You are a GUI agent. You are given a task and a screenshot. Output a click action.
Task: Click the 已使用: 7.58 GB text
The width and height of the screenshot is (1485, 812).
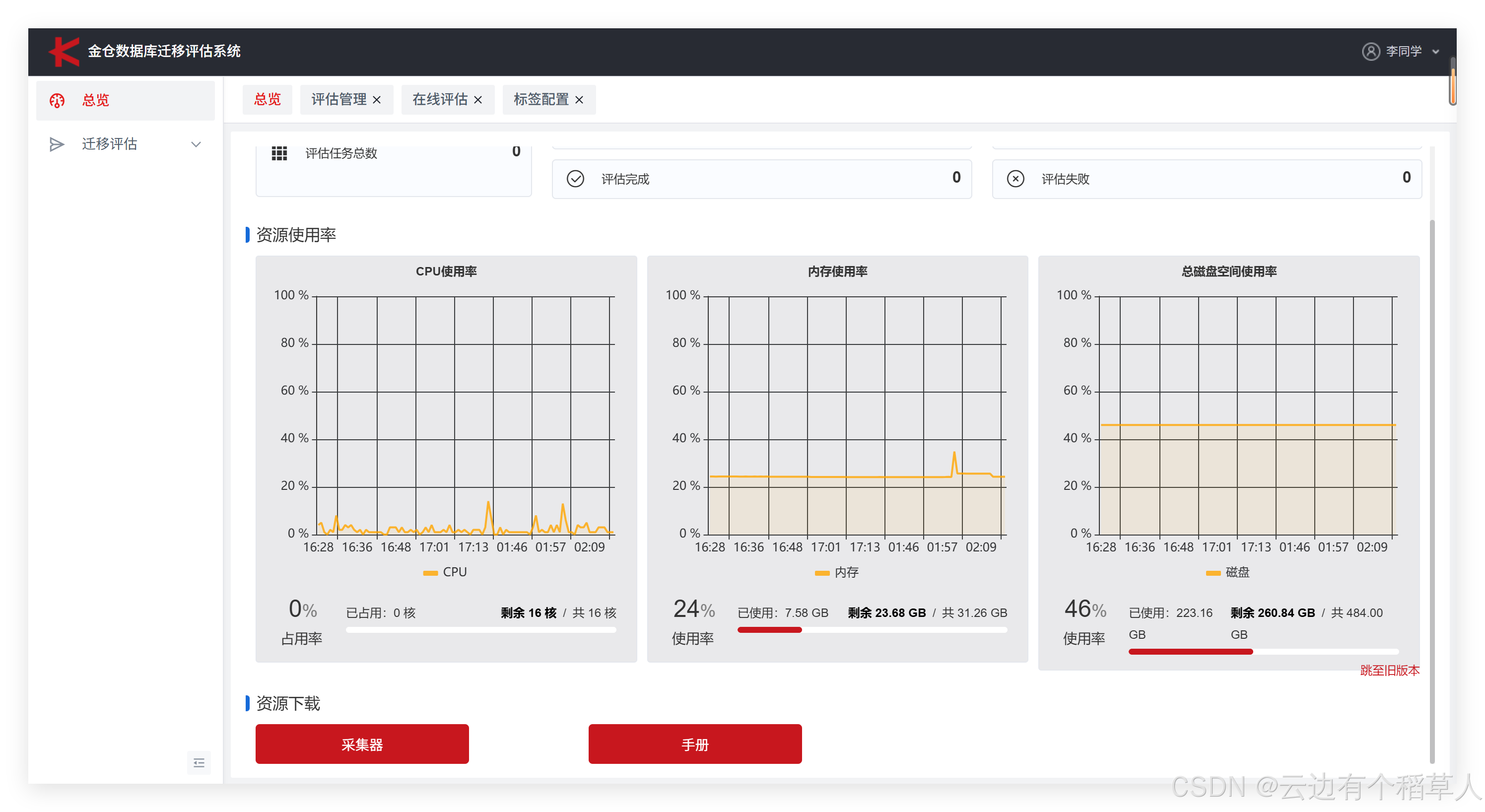pyautogui.click(x=783, y=612)
